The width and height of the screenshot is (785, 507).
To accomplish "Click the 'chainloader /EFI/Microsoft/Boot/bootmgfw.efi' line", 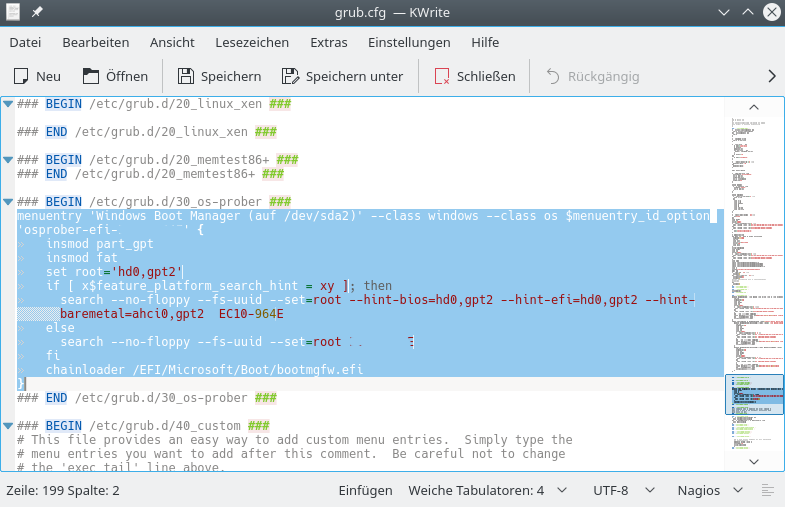I will click(204, 370).
